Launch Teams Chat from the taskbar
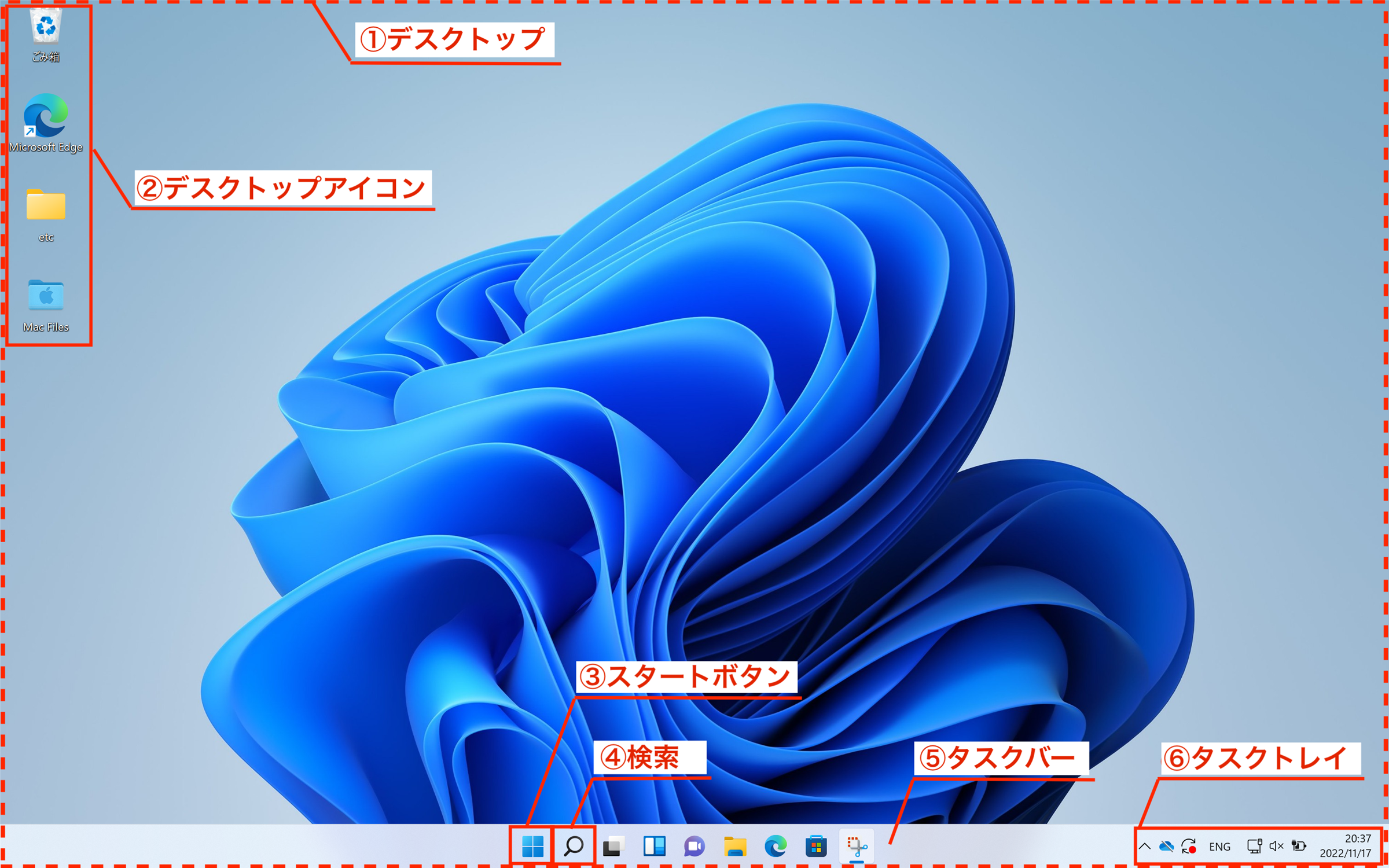Screen dimensions: 1389x868 click(694, 847)
